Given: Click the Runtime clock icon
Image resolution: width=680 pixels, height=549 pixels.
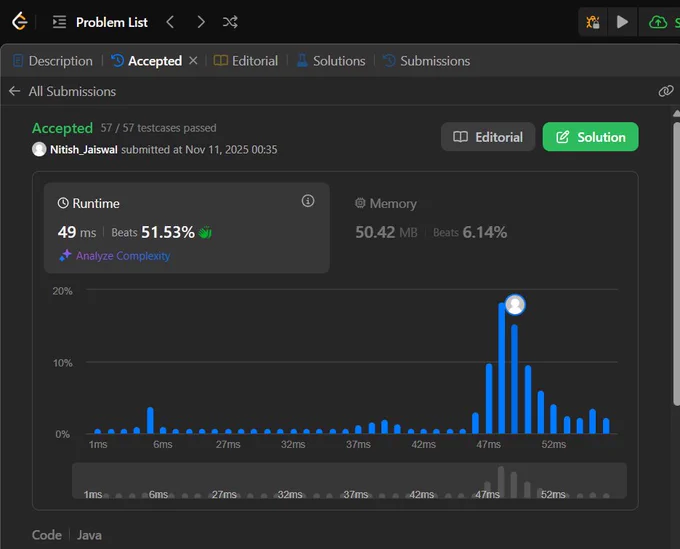Looking at the screenshot, I should click(63, 203).
